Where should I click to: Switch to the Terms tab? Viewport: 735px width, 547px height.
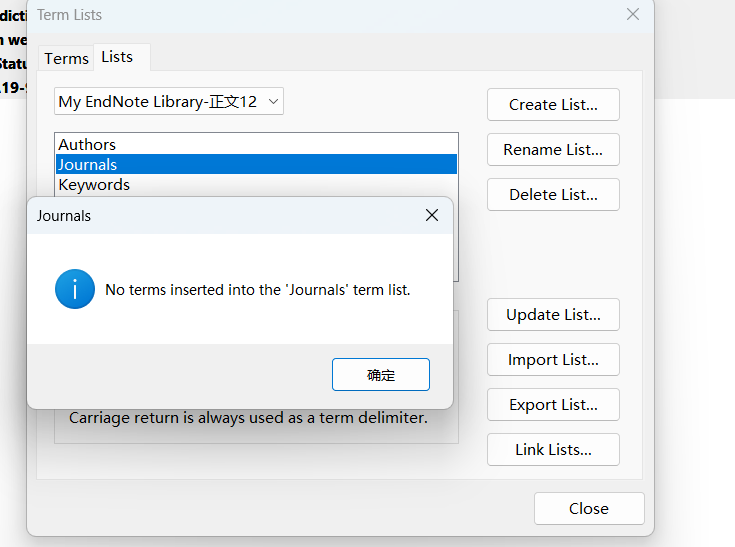66,59
